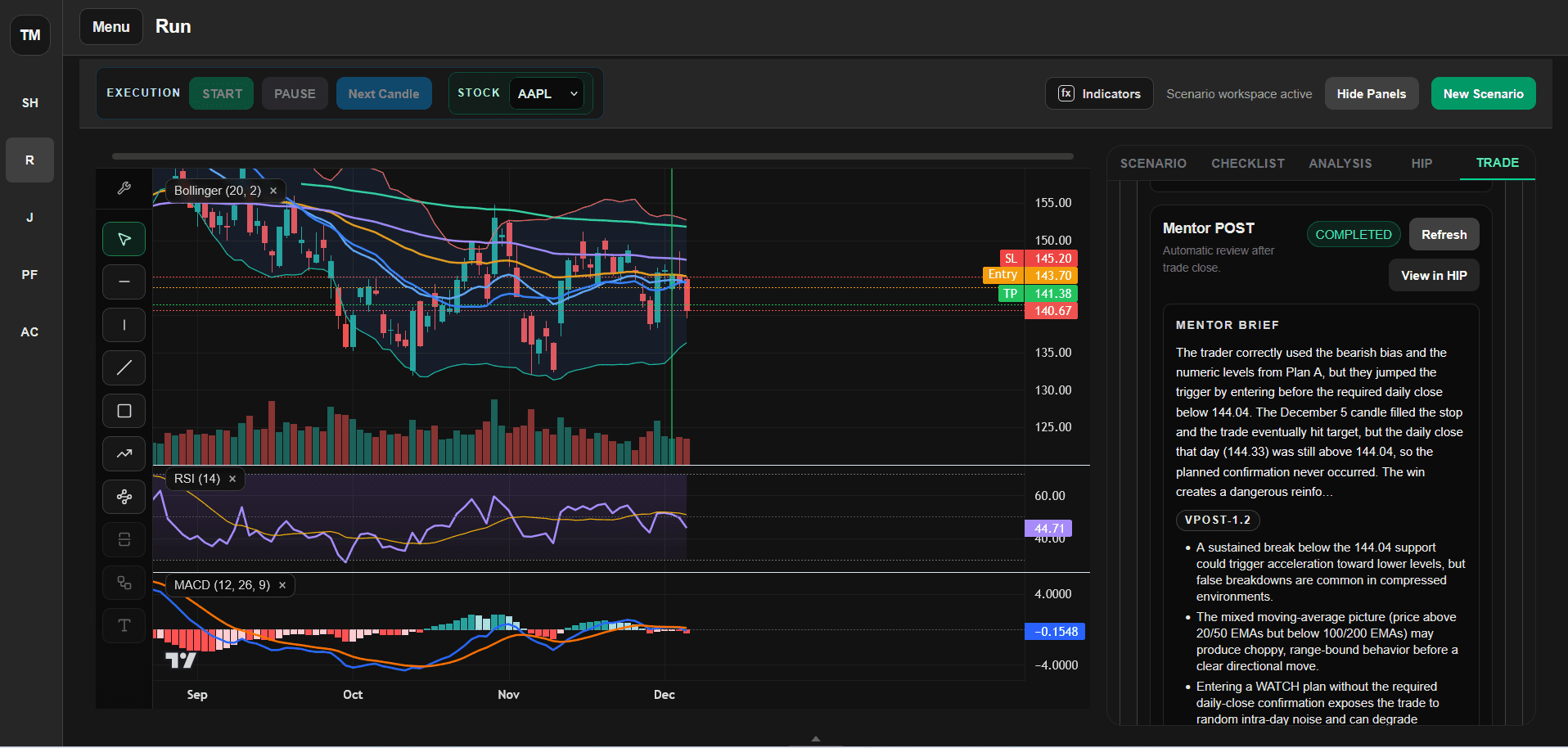This screenshot has height=748, width=1568.
Task: Select the horizontal line drawing tool
Action: point(124,282)
